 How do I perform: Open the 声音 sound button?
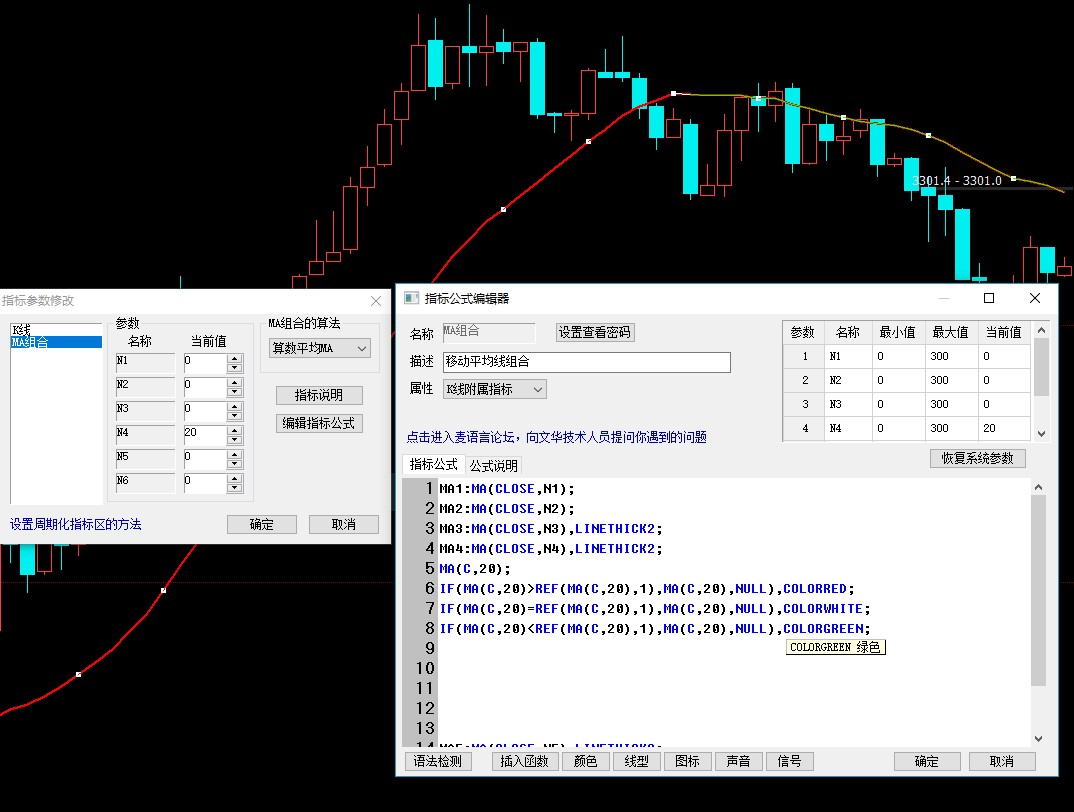[x=738, y=761]
